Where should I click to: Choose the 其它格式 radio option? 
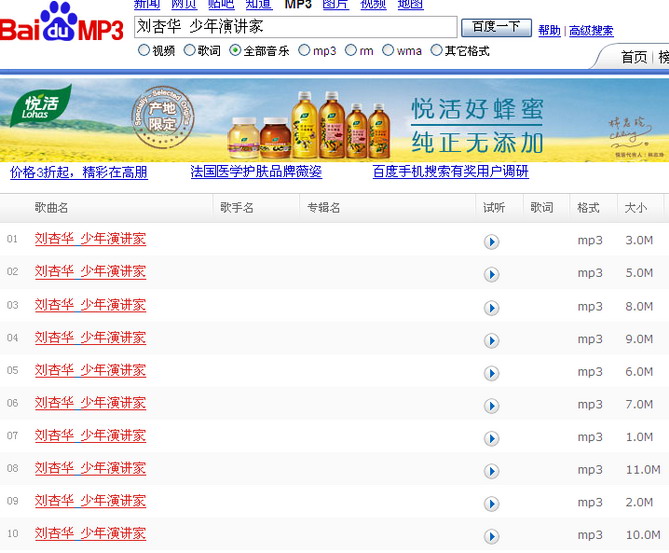click(436, 50)
